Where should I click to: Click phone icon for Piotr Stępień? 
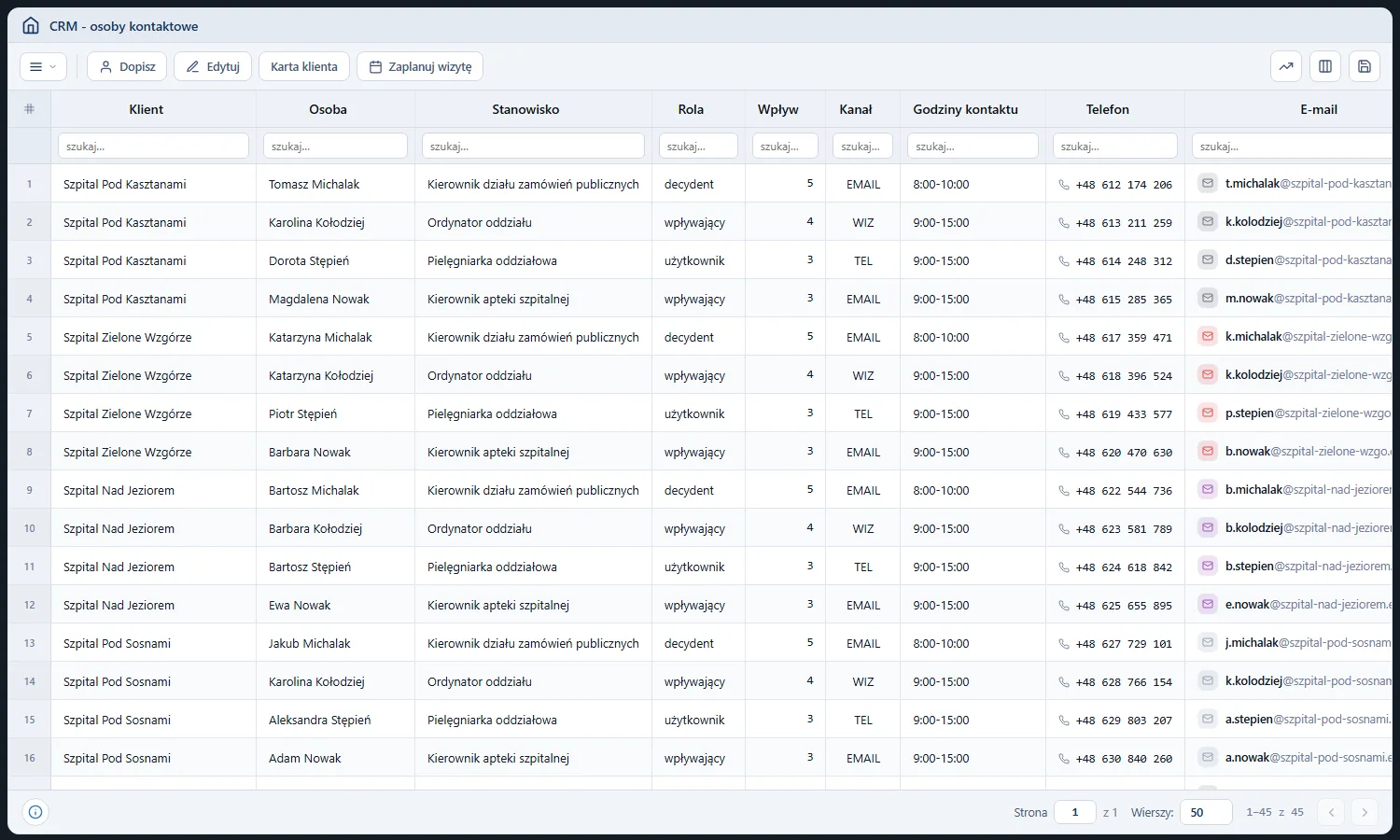tap(1064, 414)
